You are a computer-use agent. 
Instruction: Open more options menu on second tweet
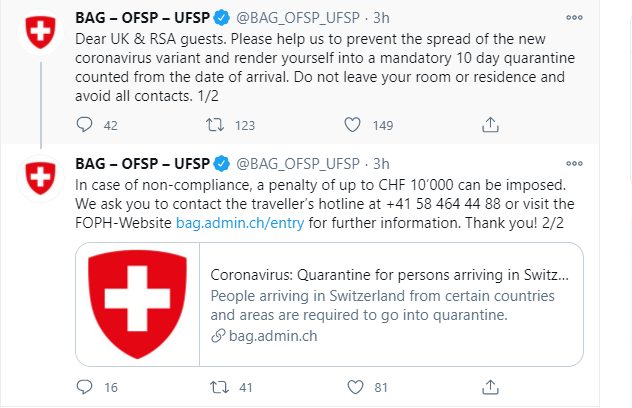(574, 164)
